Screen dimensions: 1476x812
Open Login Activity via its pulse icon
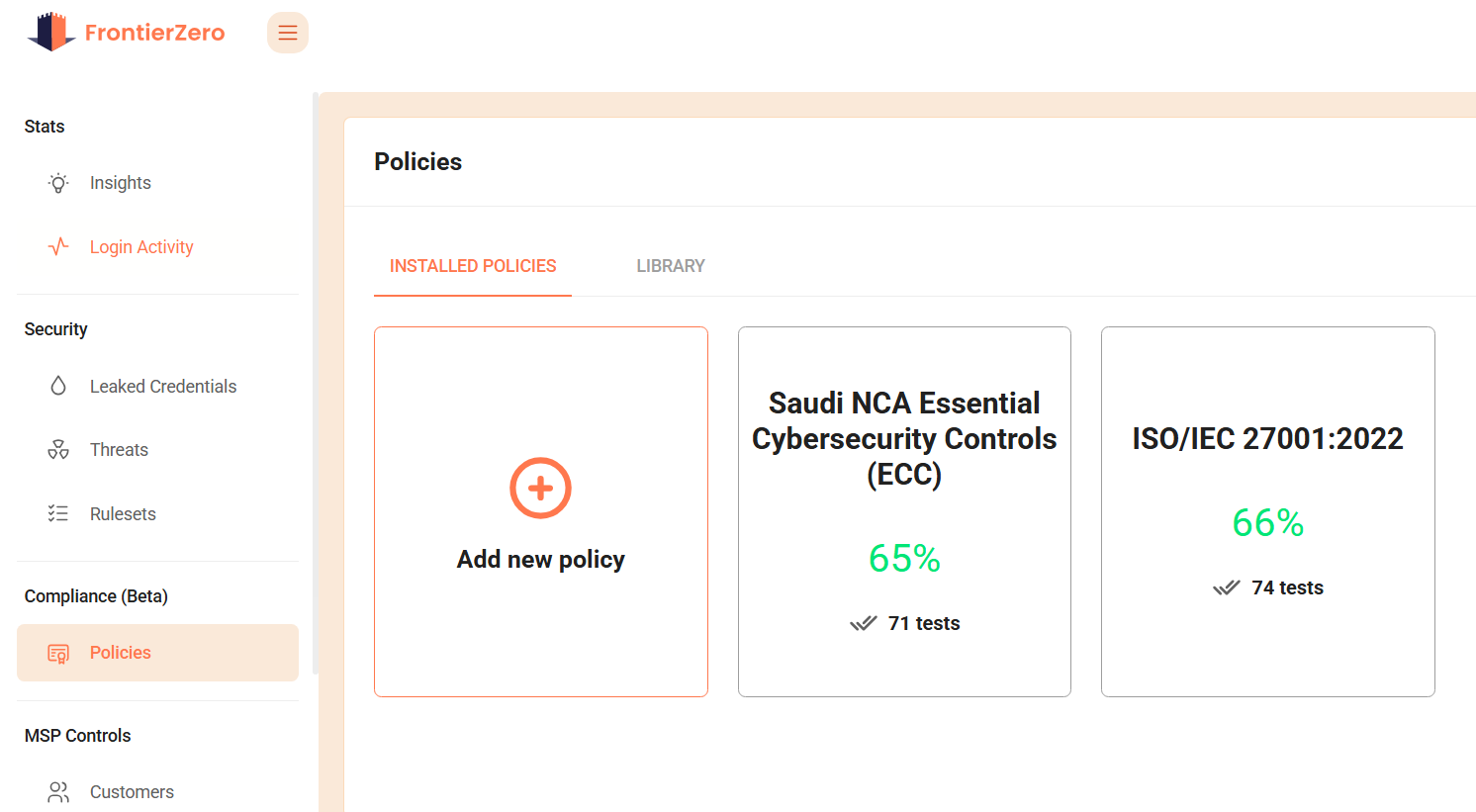[57, 246]
